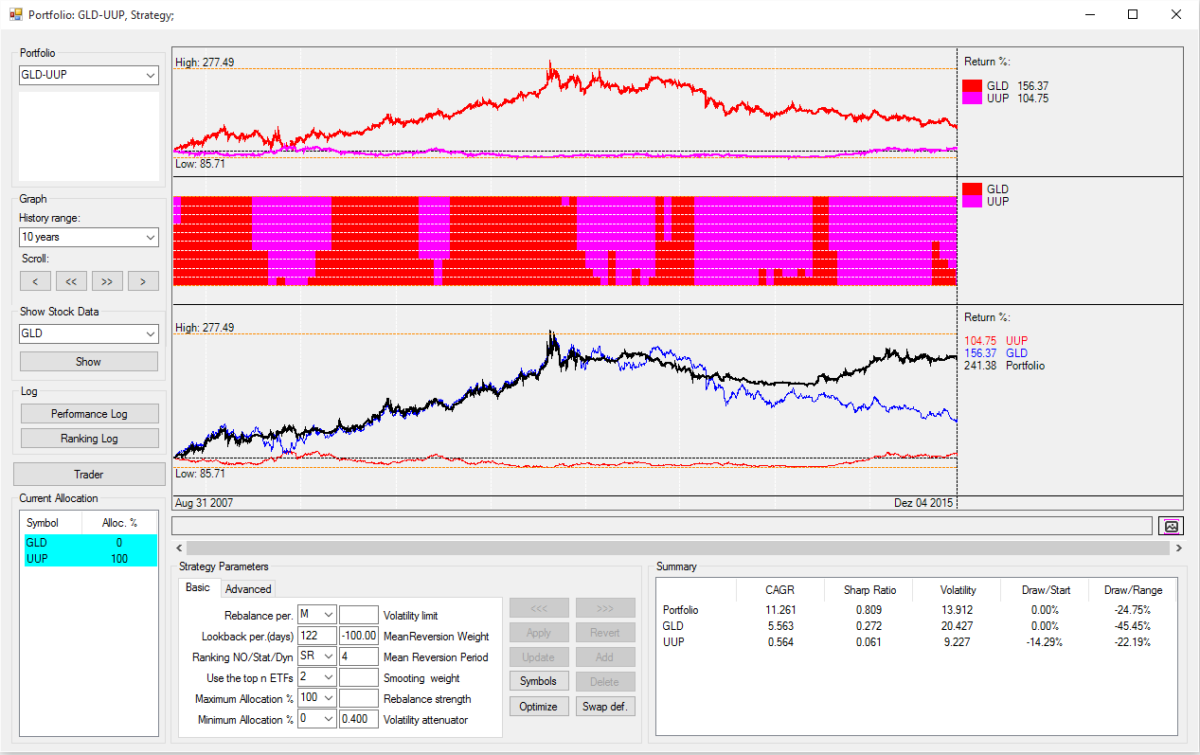This screenshot has width=1200, height=755.
Task: Open the Use the top n ETFs dropdown
Action: 317,678
